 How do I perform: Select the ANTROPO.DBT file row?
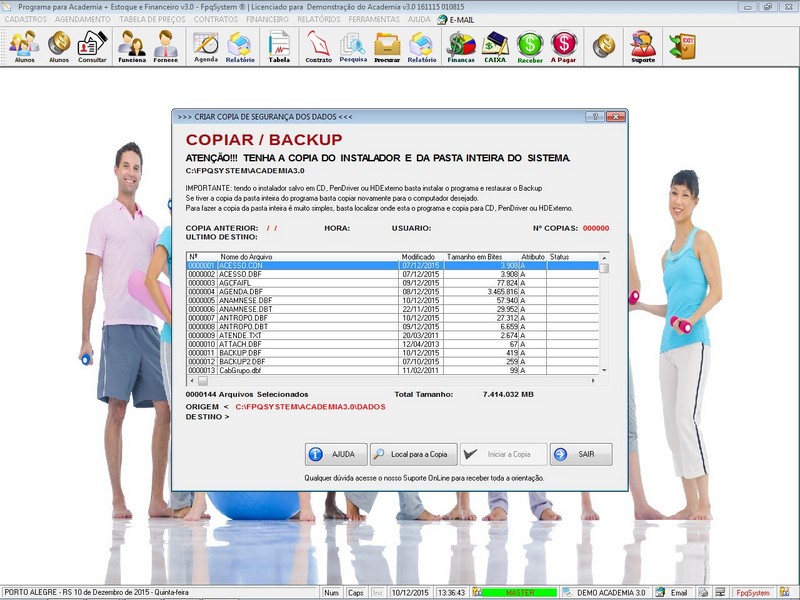[392, 326]
